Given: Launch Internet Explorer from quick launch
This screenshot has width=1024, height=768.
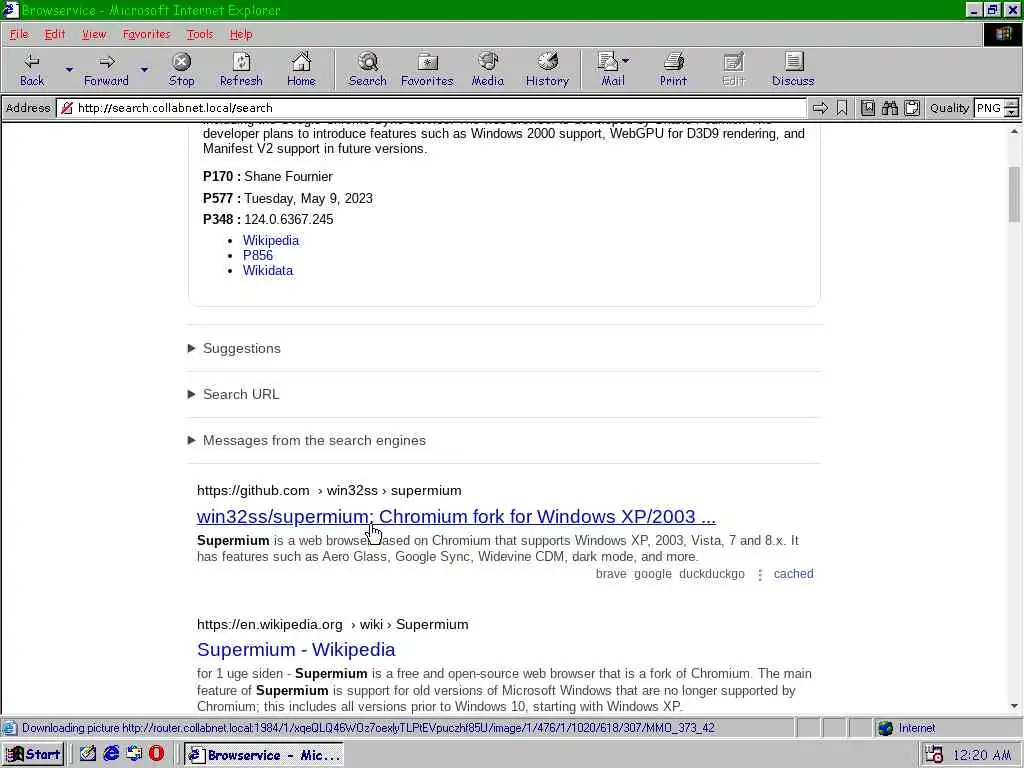Looking at the screenshot, I should click(x=111, y=754).
